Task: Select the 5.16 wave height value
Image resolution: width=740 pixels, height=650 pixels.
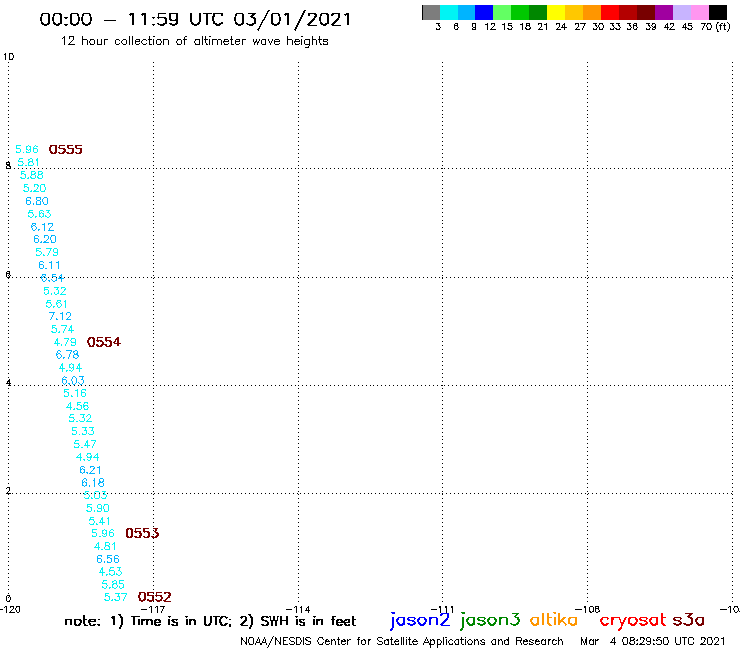Action: (x=75, y=394)
